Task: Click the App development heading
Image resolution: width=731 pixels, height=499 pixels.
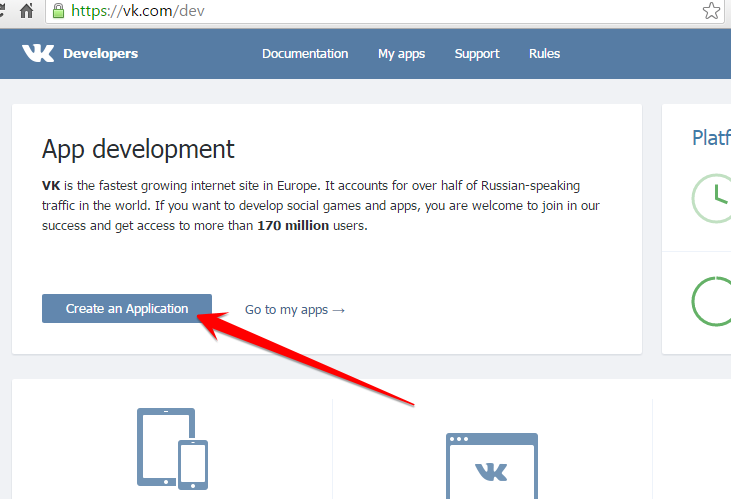Action: pos(138,150)
